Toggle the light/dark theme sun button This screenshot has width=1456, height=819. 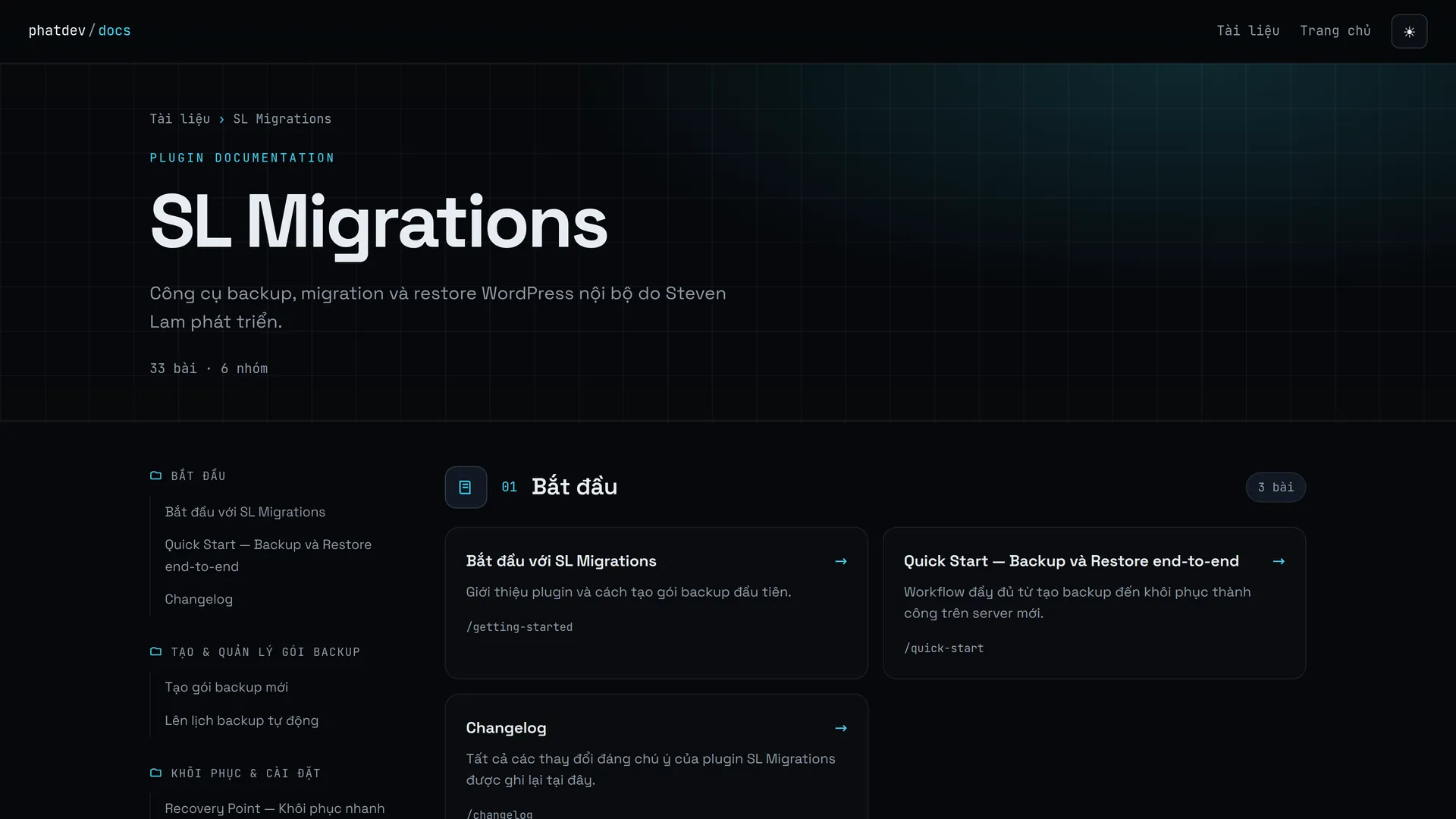tap(1409, 31)
